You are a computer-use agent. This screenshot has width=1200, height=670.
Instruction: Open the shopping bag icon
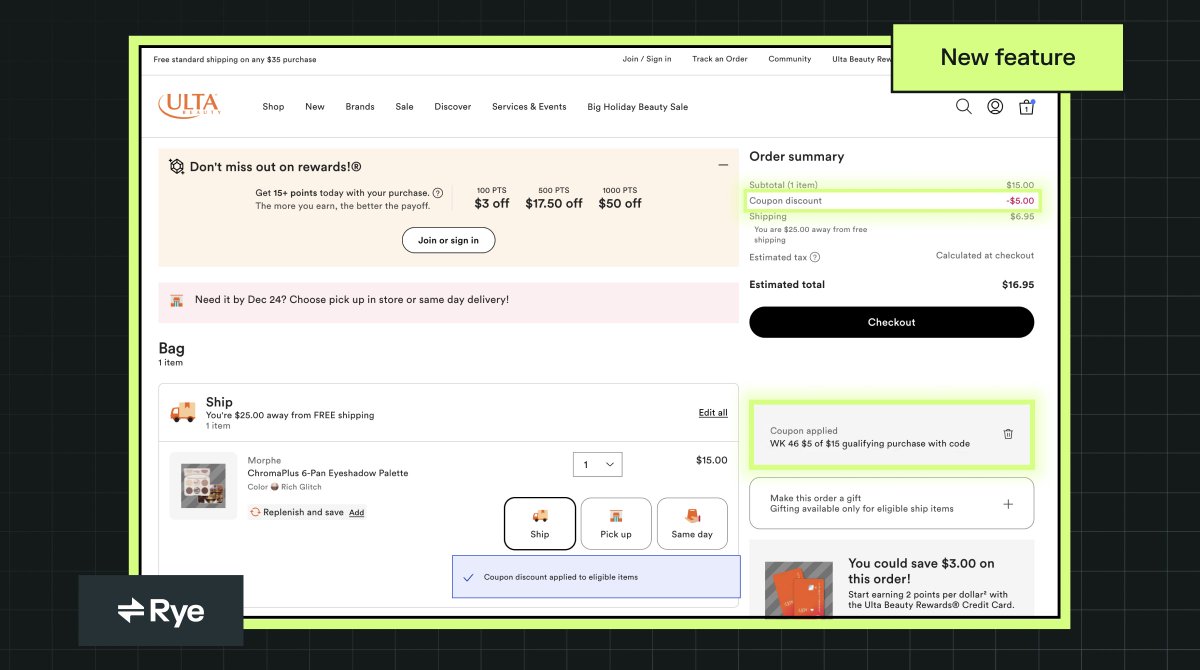click(1026, 107)
